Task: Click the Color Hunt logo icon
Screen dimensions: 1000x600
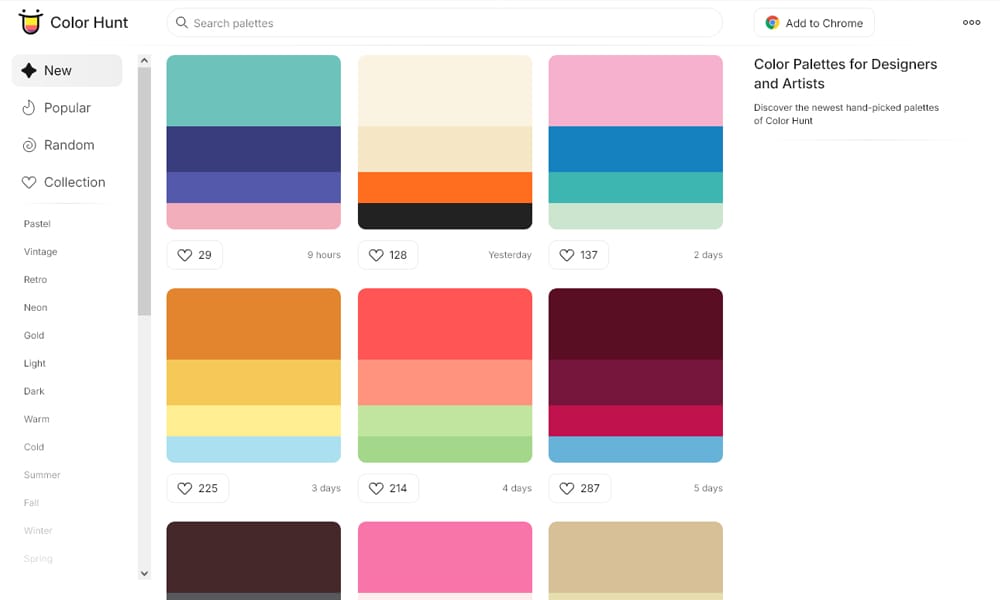Action: pyautogui.click(x=31, y=22)
